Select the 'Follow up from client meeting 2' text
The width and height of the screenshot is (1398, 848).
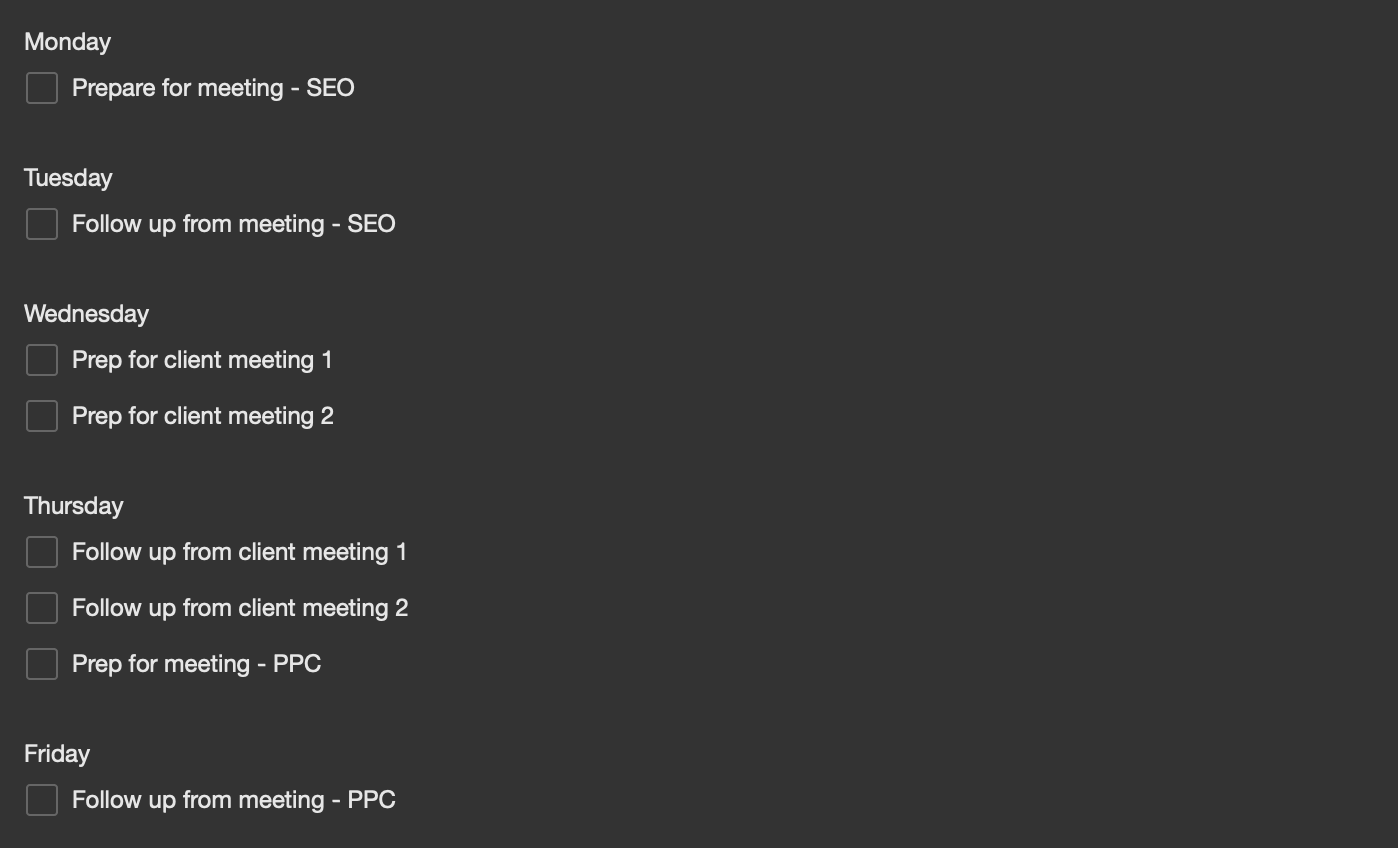point(240,608)
